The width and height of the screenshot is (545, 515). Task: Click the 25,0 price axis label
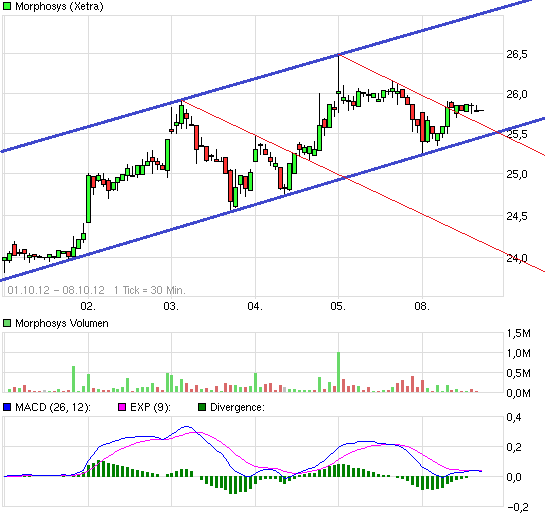[517, 174]
